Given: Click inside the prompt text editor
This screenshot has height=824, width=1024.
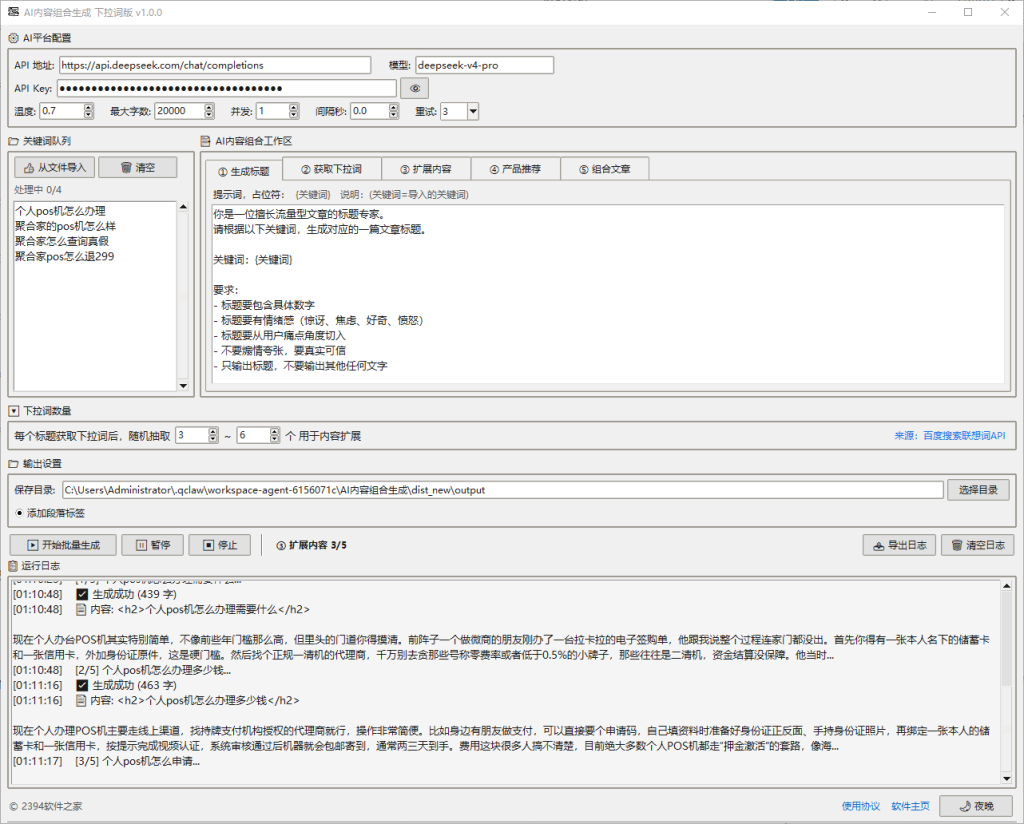Looking at the screenshot, I should coord(608,294).
